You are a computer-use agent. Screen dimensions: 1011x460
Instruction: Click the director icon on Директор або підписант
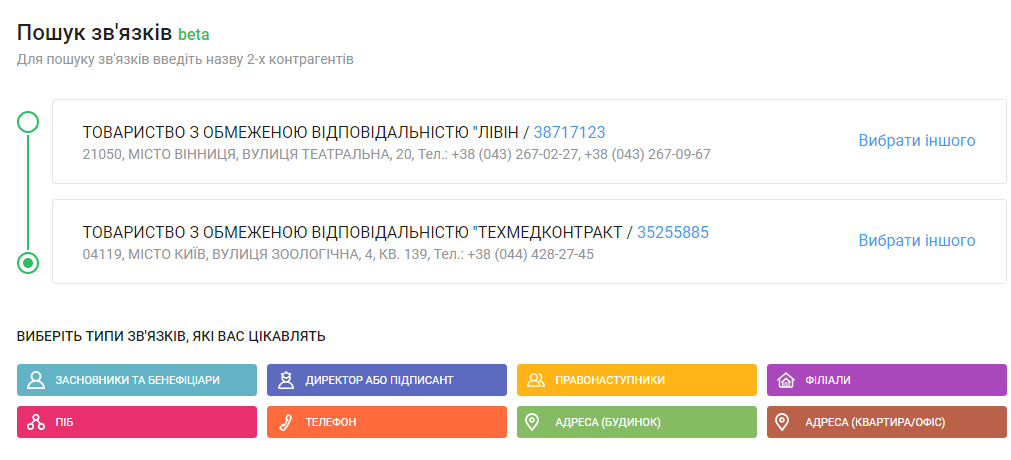[286, 380]
